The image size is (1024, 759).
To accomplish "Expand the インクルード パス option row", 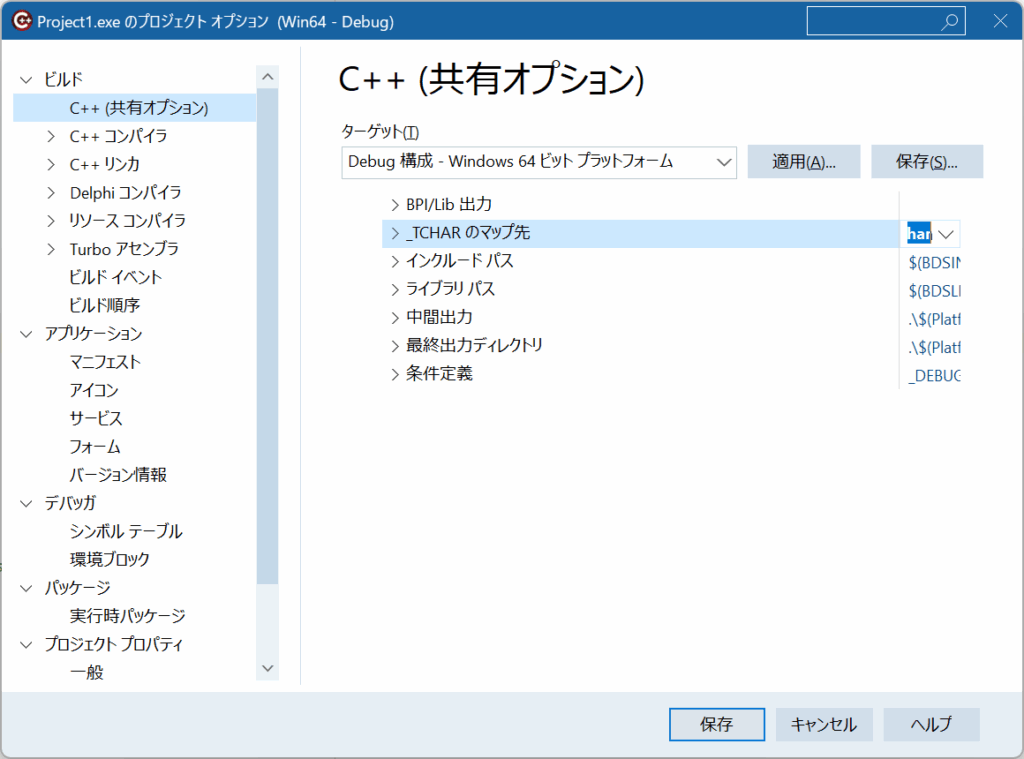I will pos(393,261).
